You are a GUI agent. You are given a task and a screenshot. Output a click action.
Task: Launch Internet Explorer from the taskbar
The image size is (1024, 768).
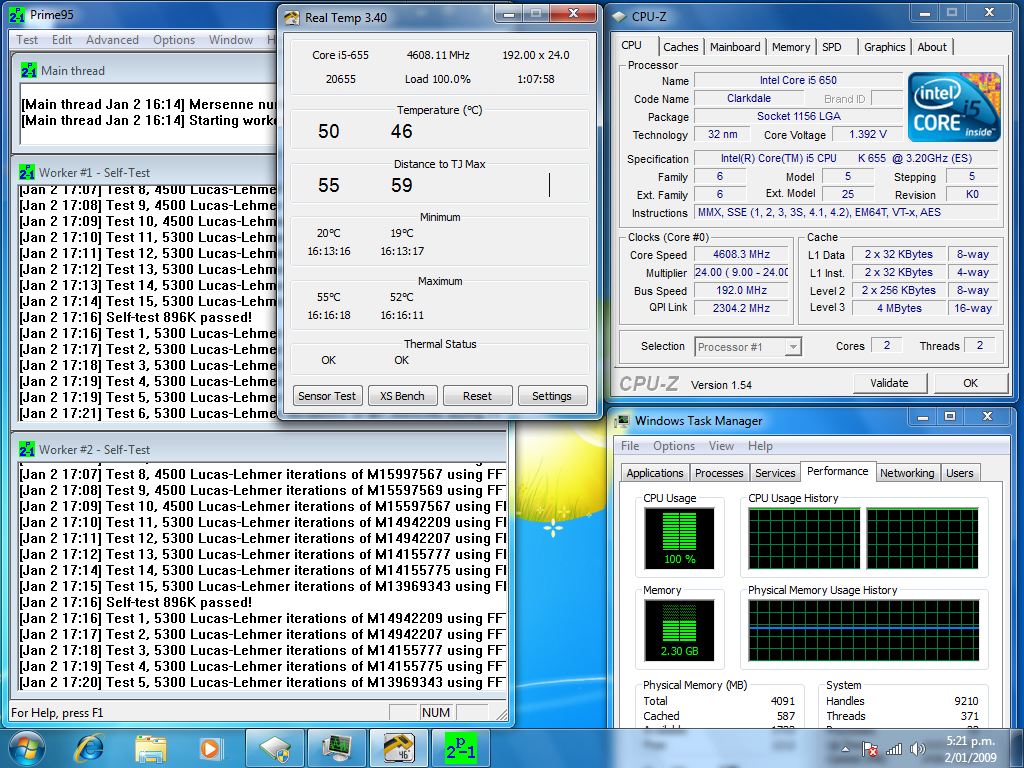pos(89,748)
